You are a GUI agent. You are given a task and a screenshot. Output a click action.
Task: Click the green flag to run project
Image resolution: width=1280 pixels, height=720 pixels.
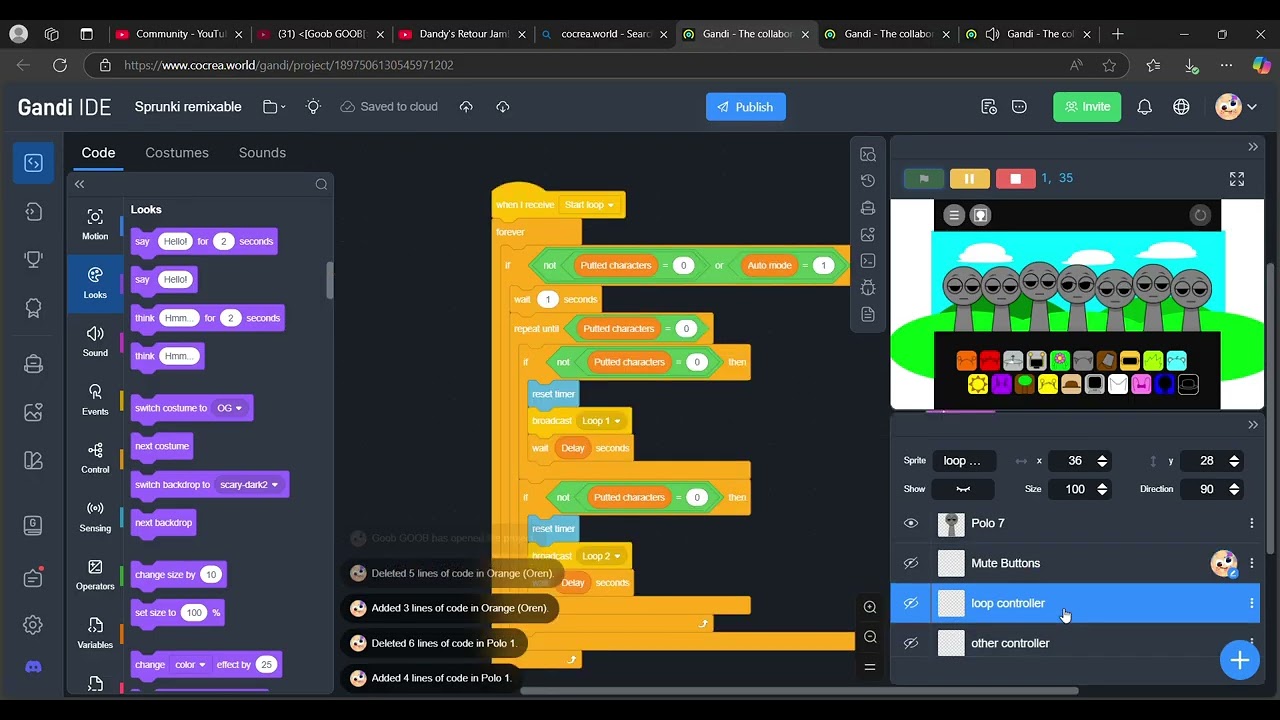point(924,179)
